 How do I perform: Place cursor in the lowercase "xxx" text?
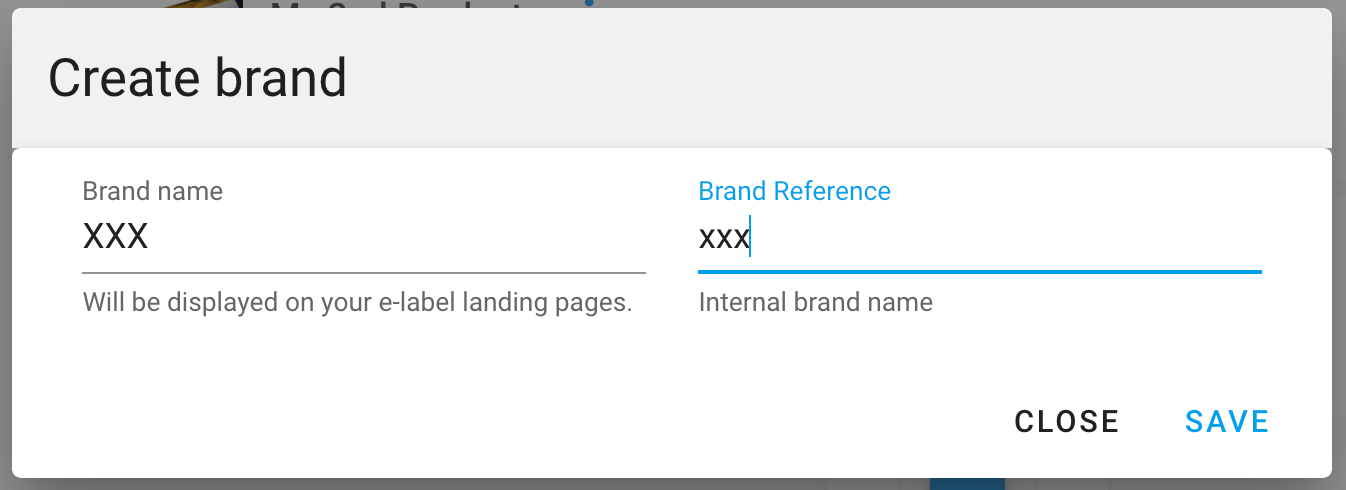click(x=723, y=238)
